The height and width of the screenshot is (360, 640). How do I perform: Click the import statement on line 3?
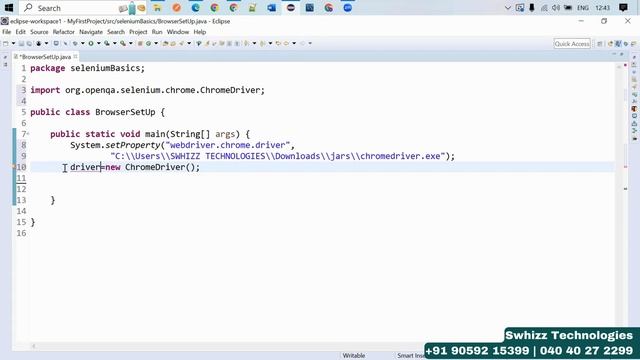[x=147, y=90]
